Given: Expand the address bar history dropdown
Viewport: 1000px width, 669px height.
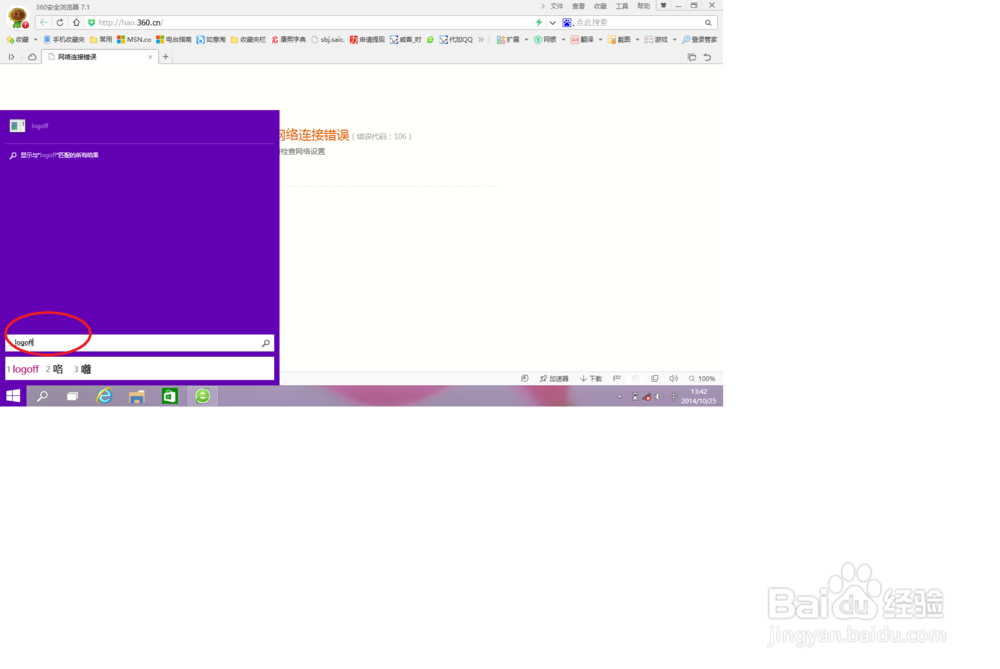Looking at the screenshot, I should [x=552, y=22].
